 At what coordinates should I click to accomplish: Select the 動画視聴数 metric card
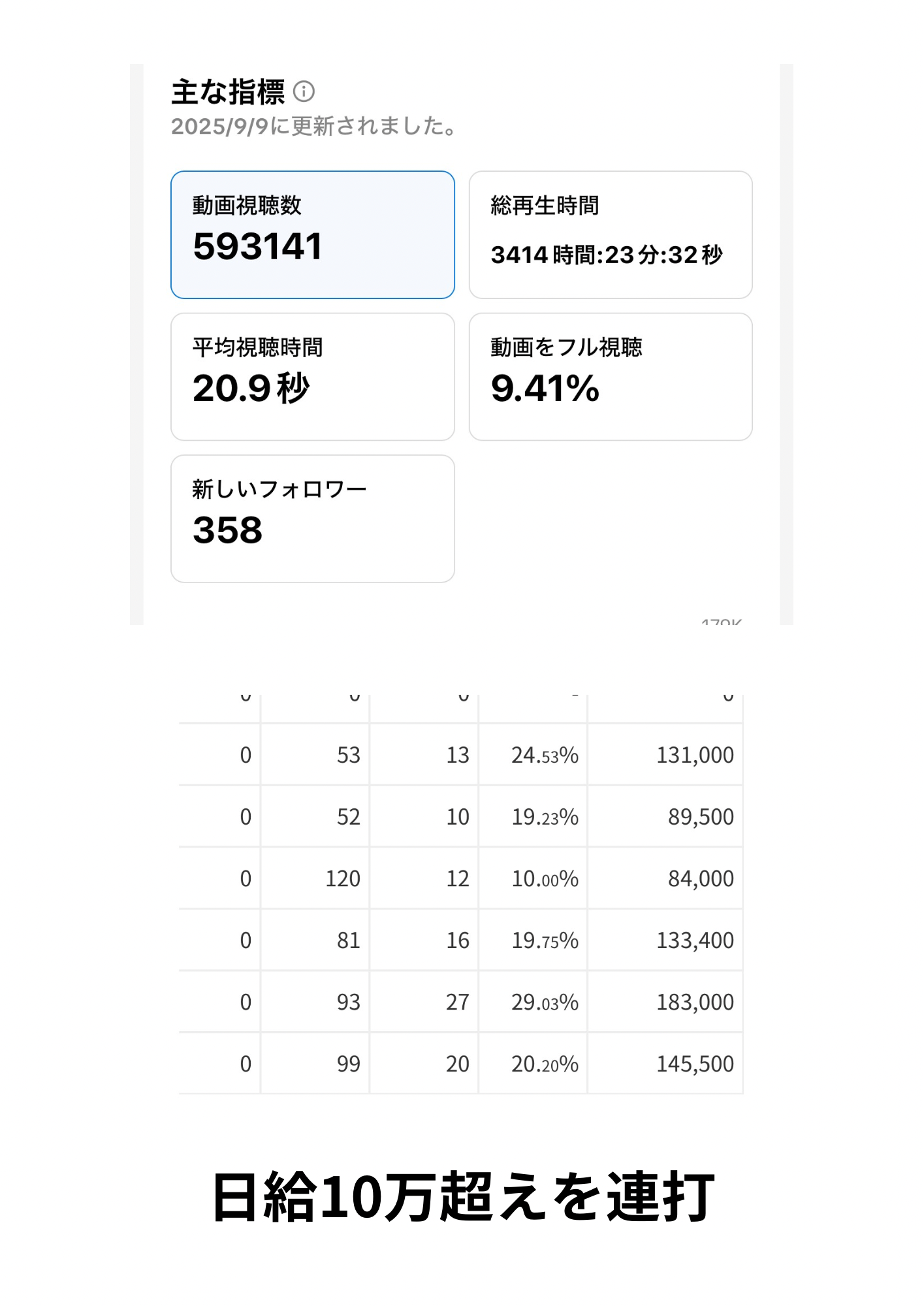(x=312, y=234)
